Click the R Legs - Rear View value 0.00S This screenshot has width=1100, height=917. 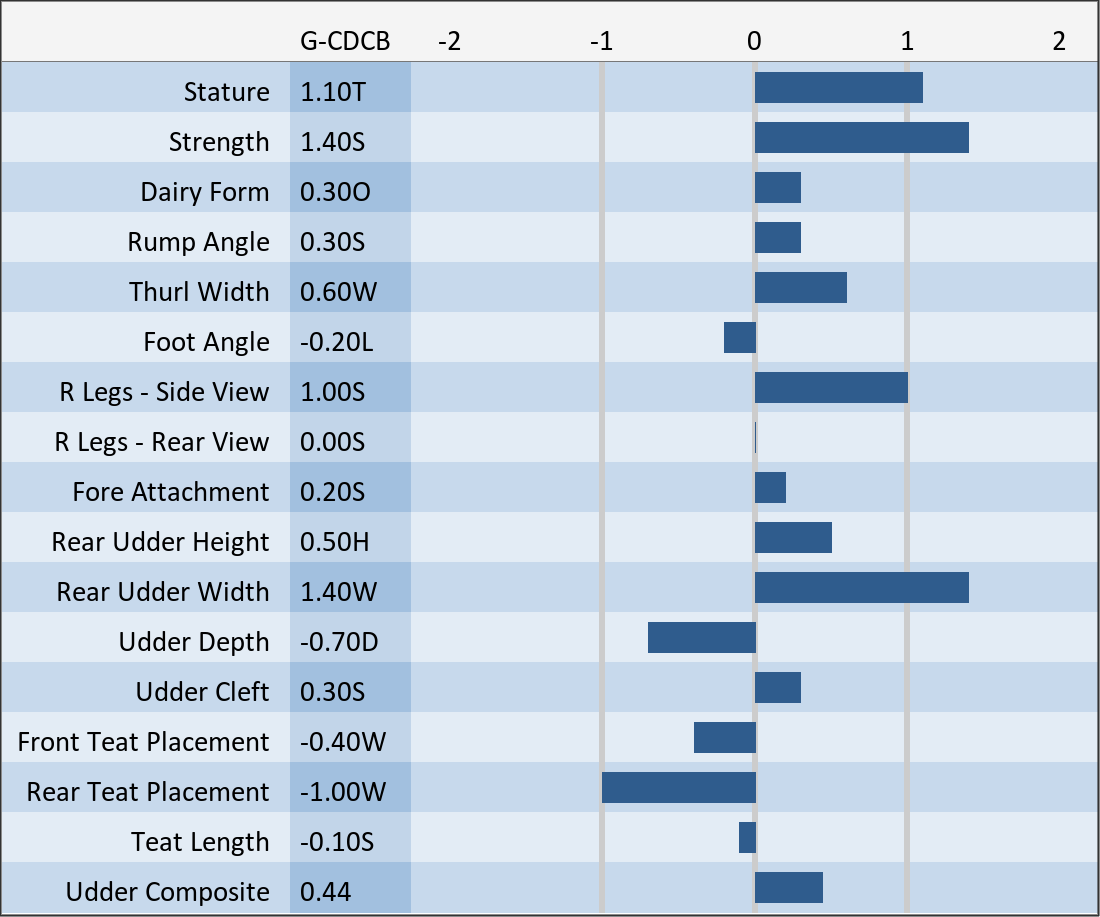(333, 442)
